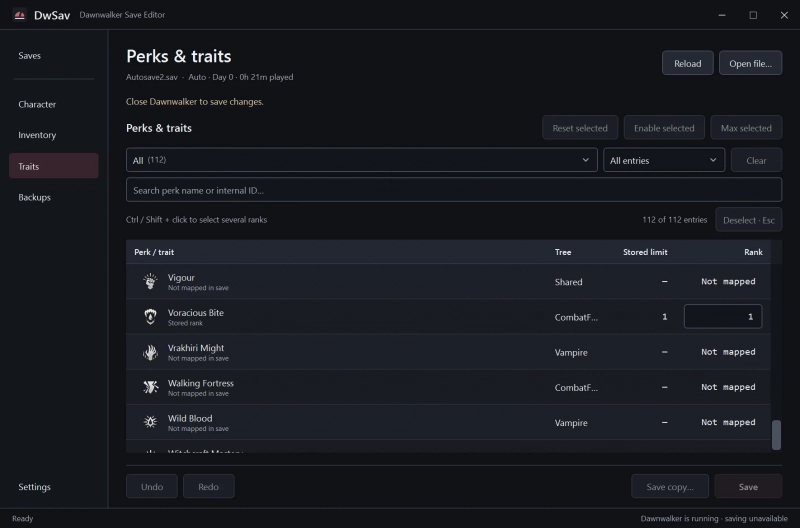This screenshot has height=528, width=800.
Task: Select the Walking Fortress perk name
Action: pos(201,383)
